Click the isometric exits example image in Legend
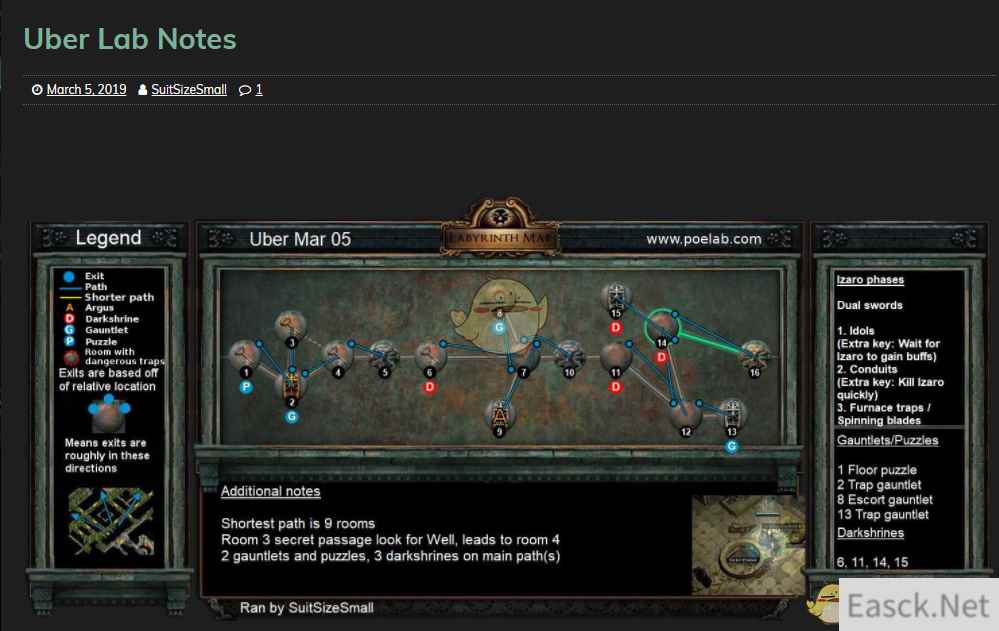Viewport: 999px width, 631px height. pyautogui.click(x=111, y=521)
